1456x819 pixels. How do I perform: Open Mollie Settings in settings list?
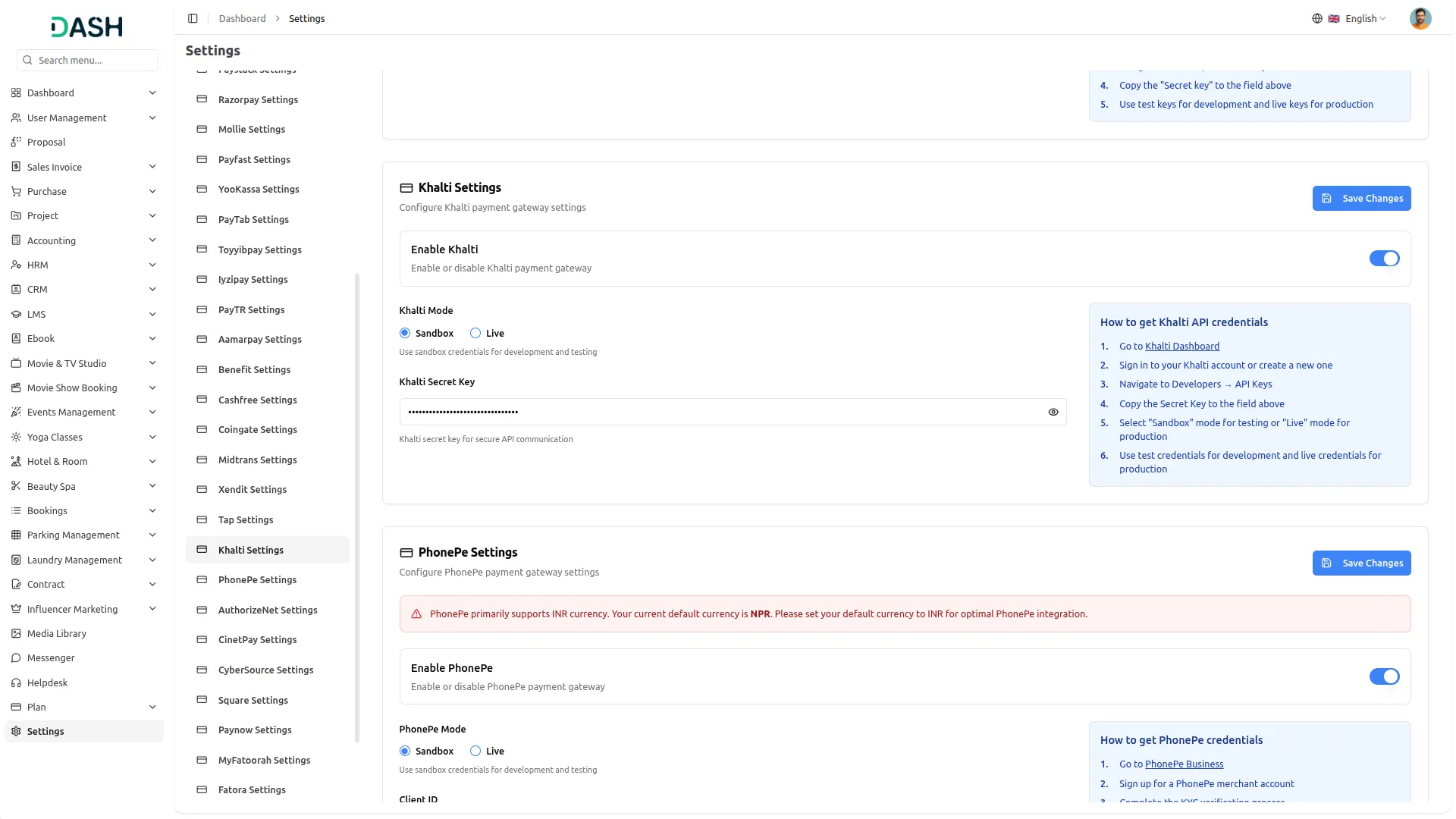coord(268,129)
